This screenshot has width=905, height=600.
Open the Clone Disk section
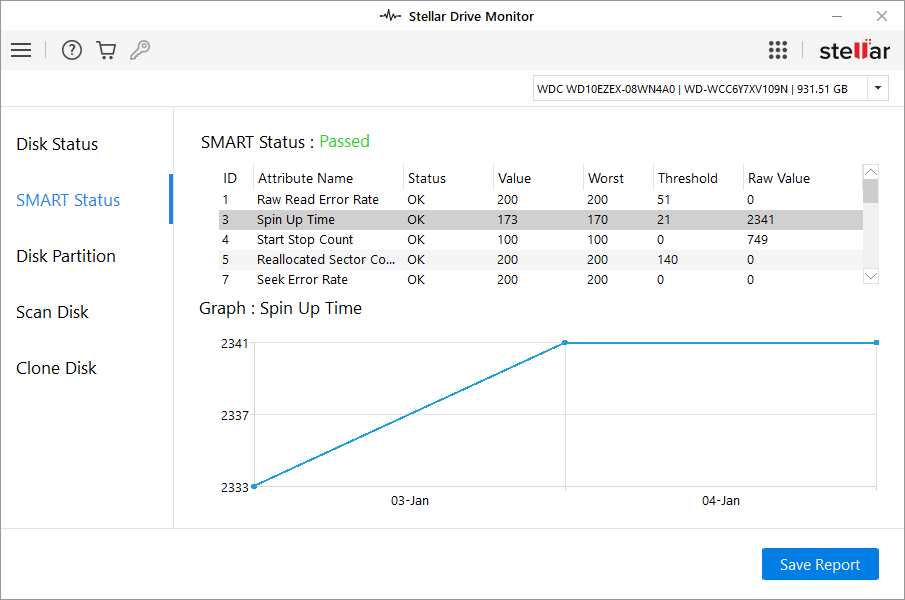pyautogui.click(x=57, y=368)
